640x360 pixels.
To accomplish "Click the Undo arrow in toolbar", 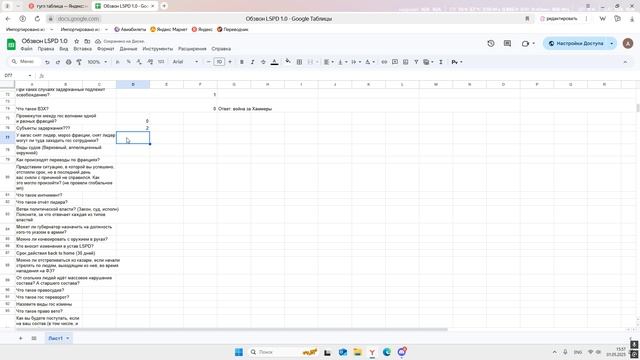I will click(47, 62).
